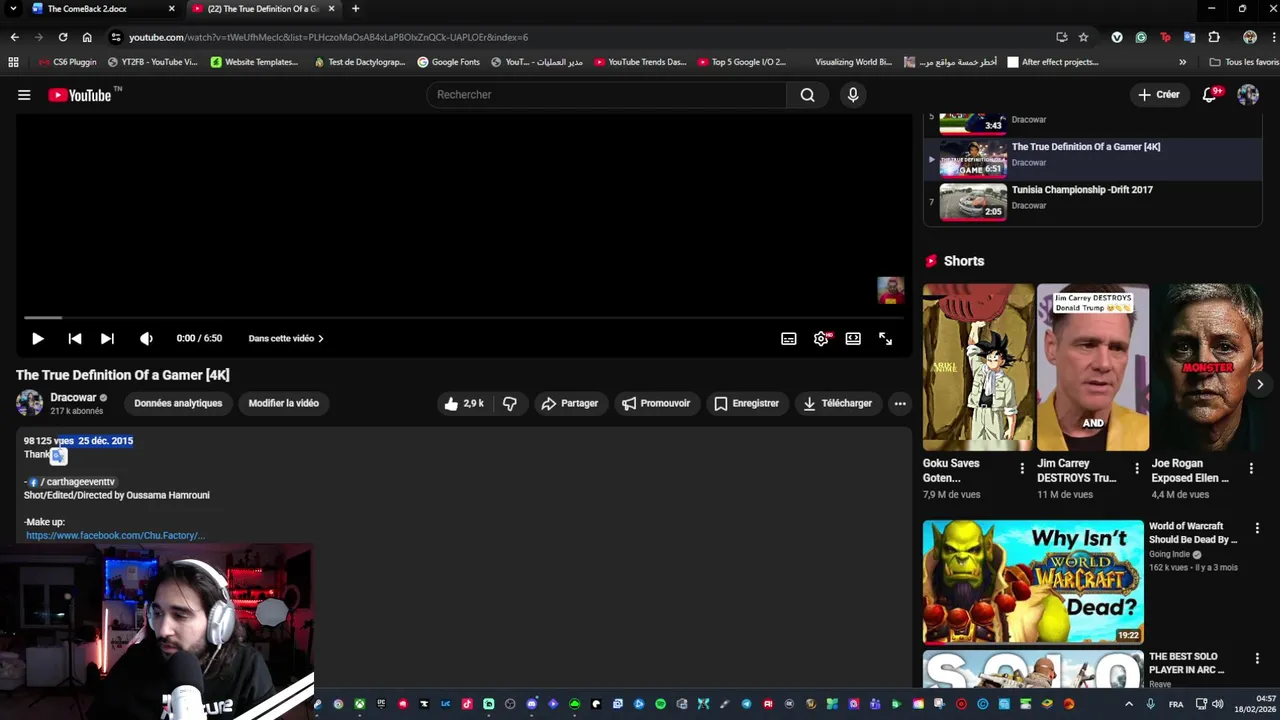This screenshot has height=720, width=1280.
Task: Open Spotify from the taskbar
Action: [x=660, y=704]
